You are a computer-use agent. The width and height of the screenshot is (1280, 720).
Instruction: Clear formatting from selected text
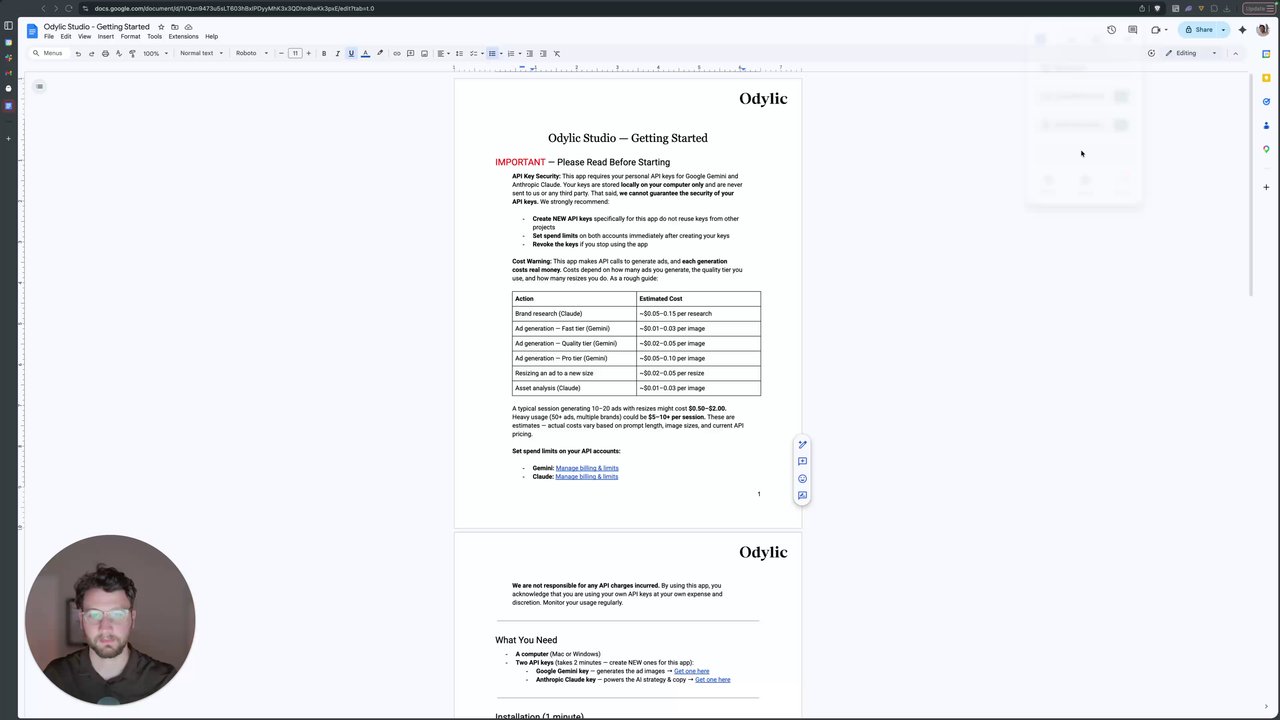click(557, 53)
